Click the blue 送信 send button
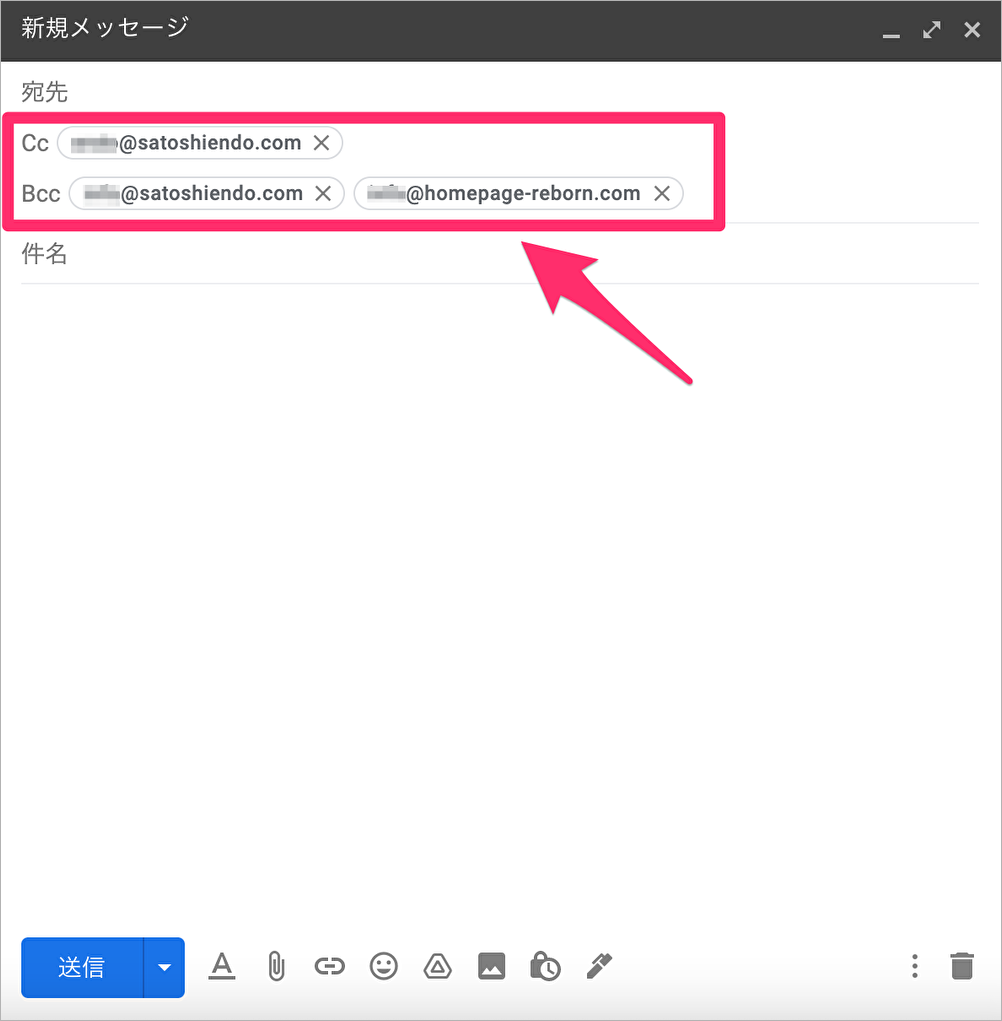The width and height of the screenshot is (1002, 1021). (x=82, y=967)
